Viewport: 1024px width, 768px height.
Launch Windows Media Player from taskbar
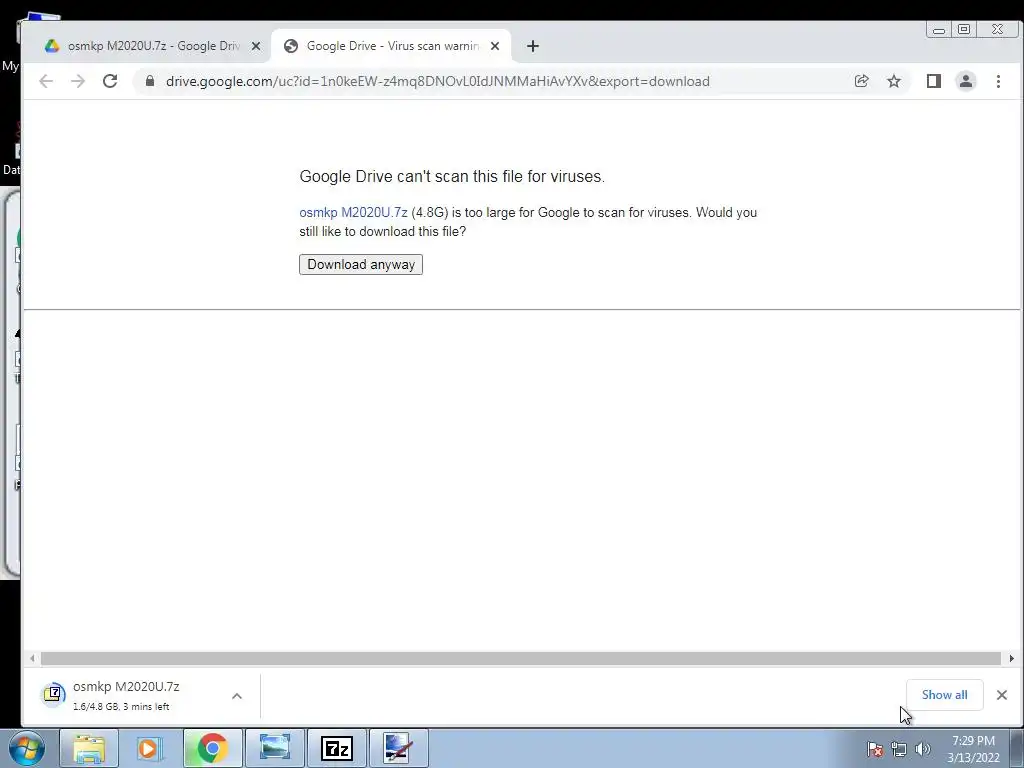click(x=149, y=748)
